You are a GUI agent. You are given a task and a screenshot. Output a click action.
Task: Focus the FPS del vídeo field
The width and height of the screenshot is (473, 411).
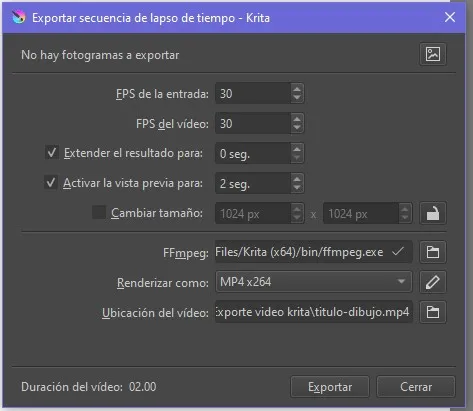click(x=253, y=123)
